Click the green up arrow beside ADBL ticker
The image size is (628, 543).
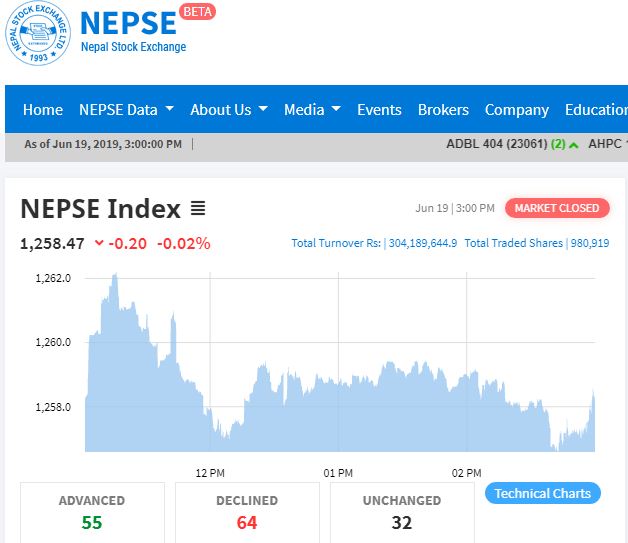coord(574,144)
